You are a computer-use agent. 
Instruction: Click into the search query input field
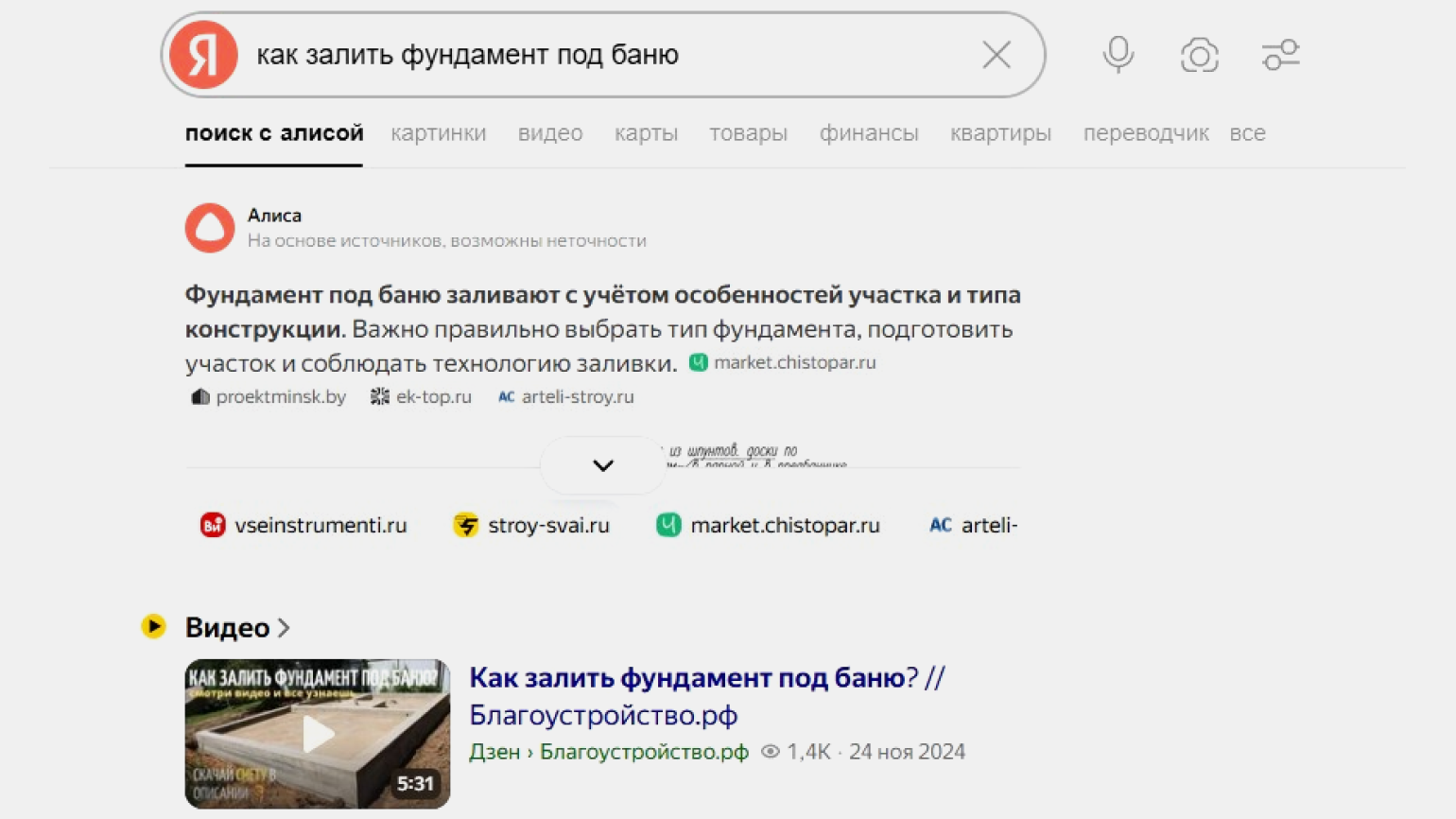pyautogui.click(x=605, y=55)
